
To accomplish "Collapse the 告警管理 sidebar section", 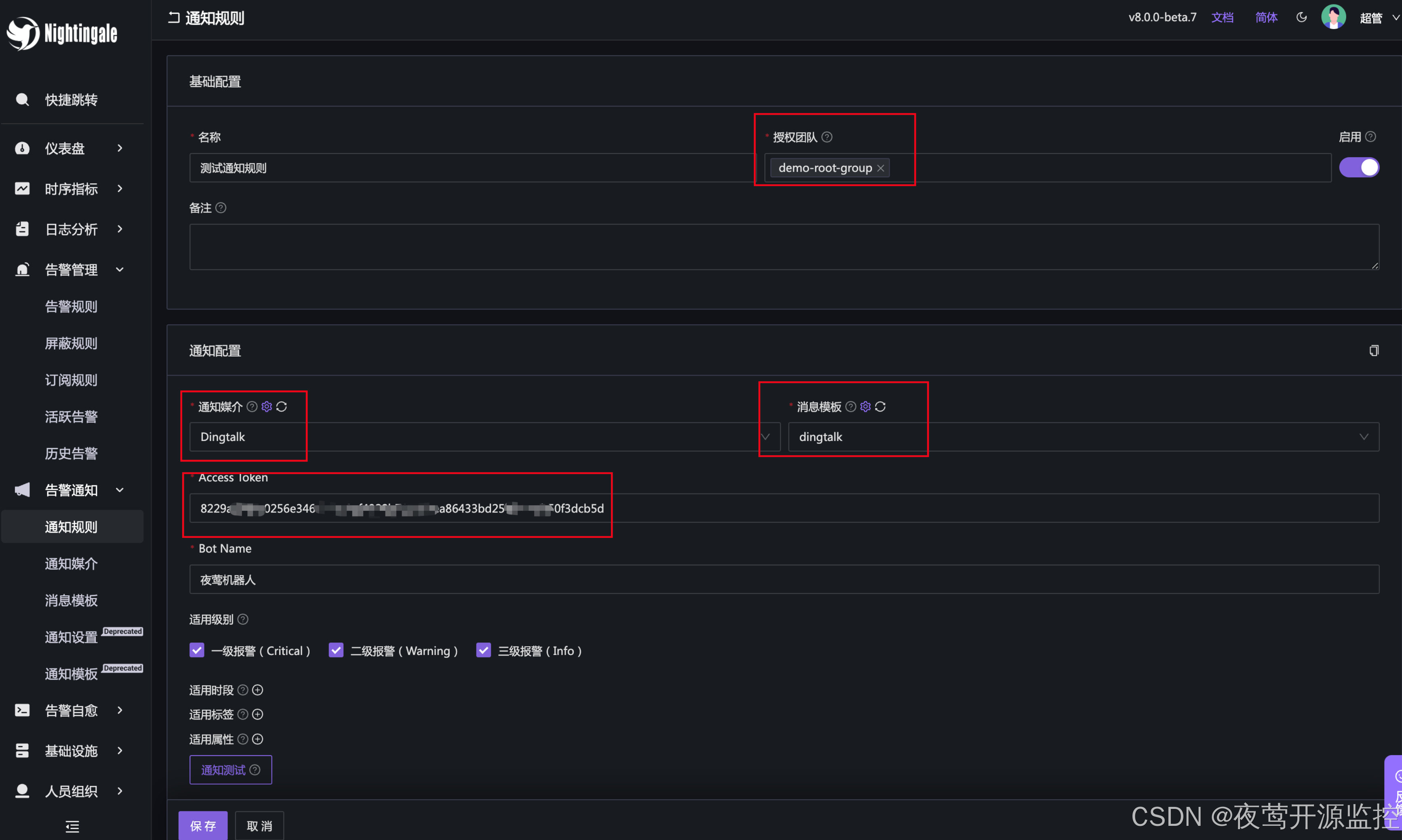I will tap(71, 270).
